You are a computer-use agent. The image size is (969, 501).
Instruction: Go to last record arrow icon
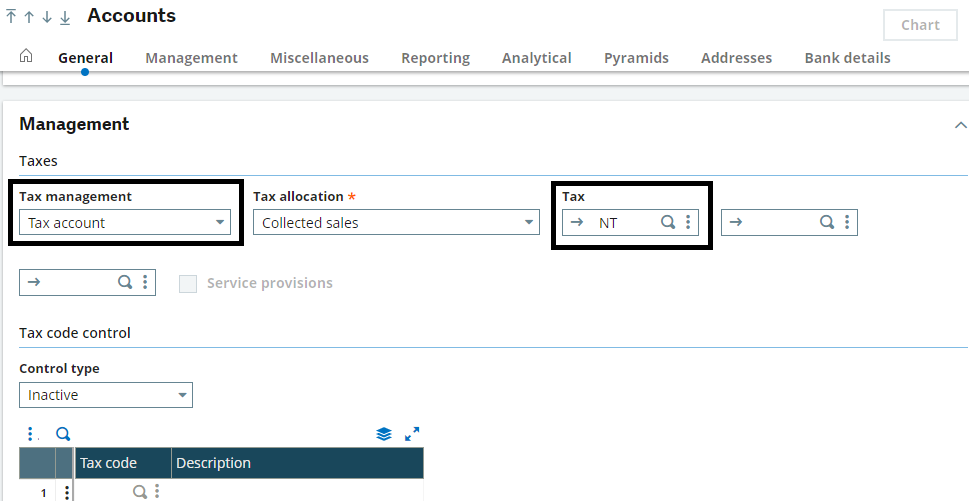[x=65, y=17]
